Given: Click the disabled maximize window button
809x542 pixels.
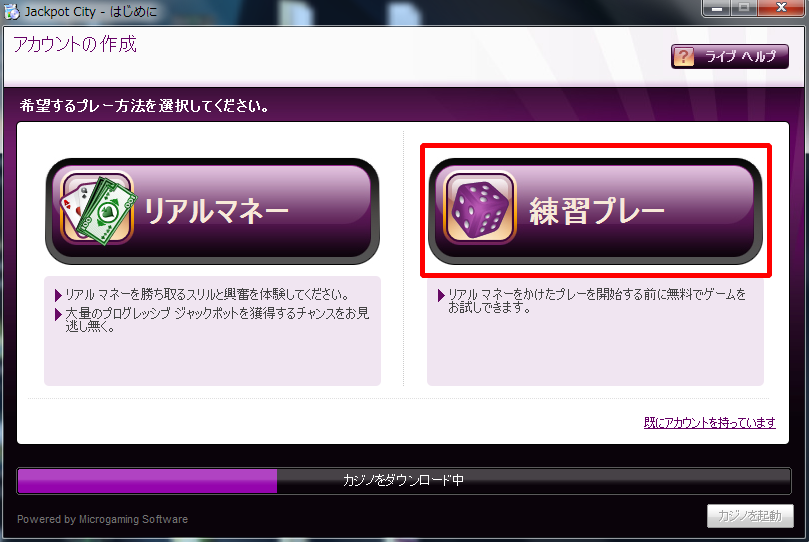Looking at the screenshot, I should click(x=744, y=8).
